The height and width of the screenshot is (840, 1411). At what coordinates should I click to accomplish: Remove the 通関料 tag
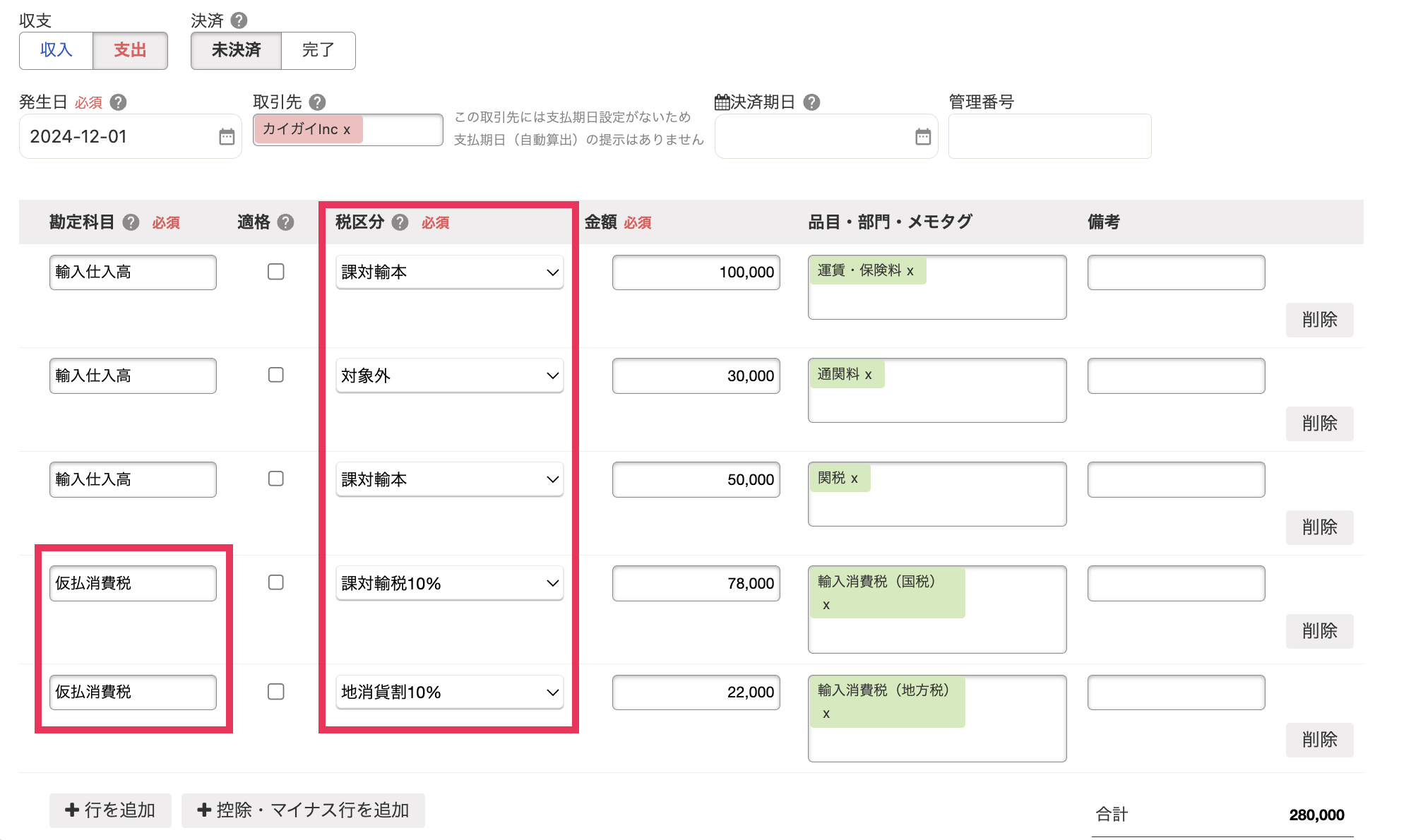coord(869,375)
